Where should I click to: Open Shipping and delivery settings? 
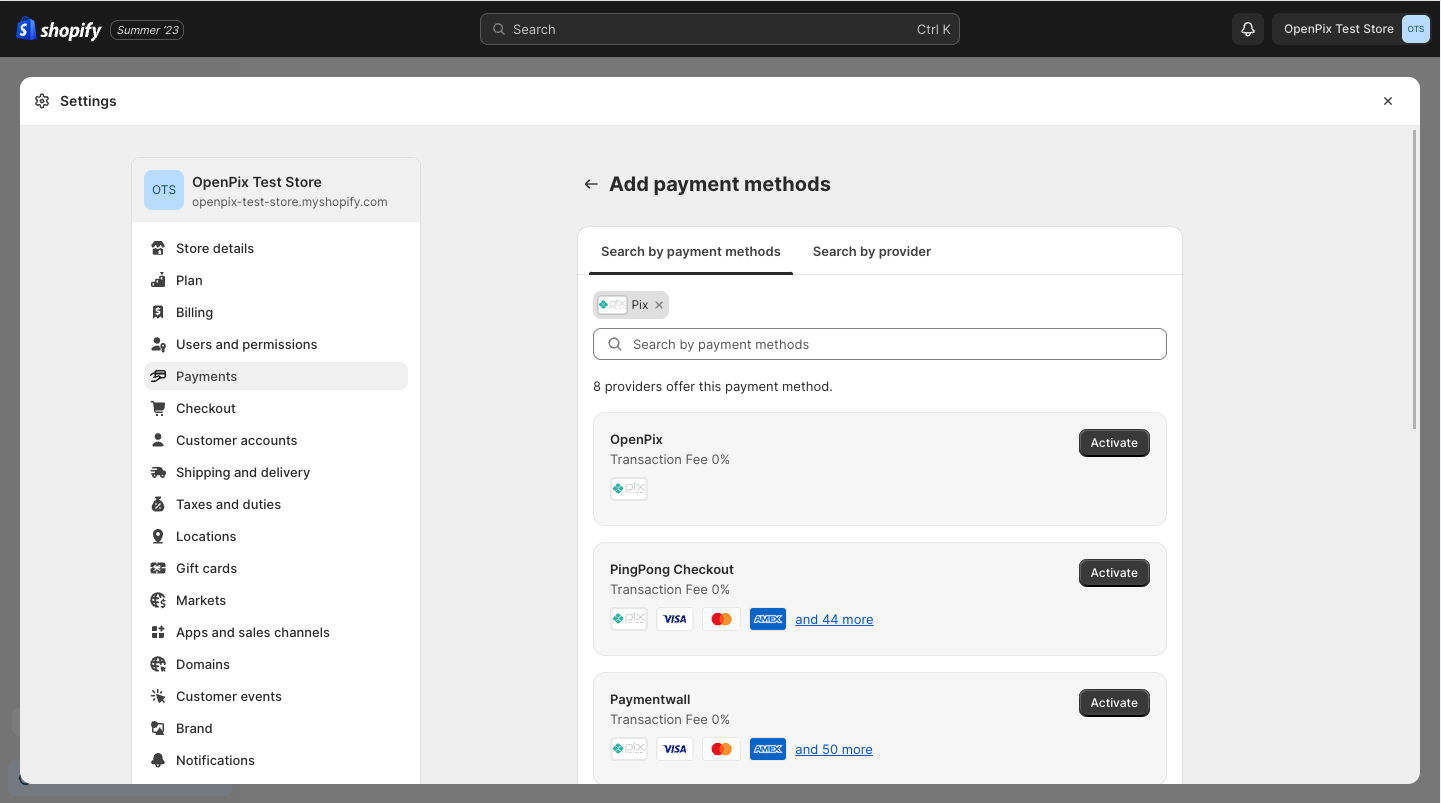[243, 472]
